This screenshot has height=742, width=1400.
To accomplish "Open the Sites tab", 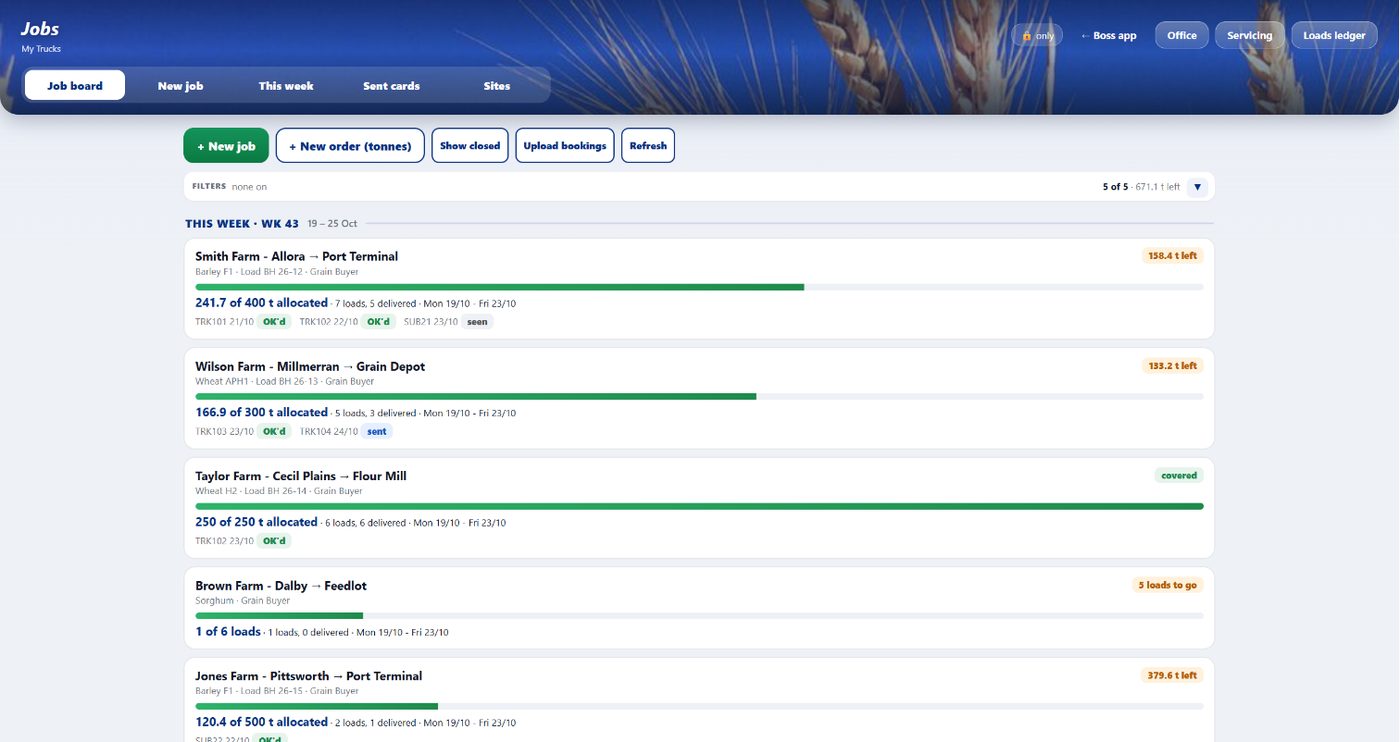I will tap(497, 86).
